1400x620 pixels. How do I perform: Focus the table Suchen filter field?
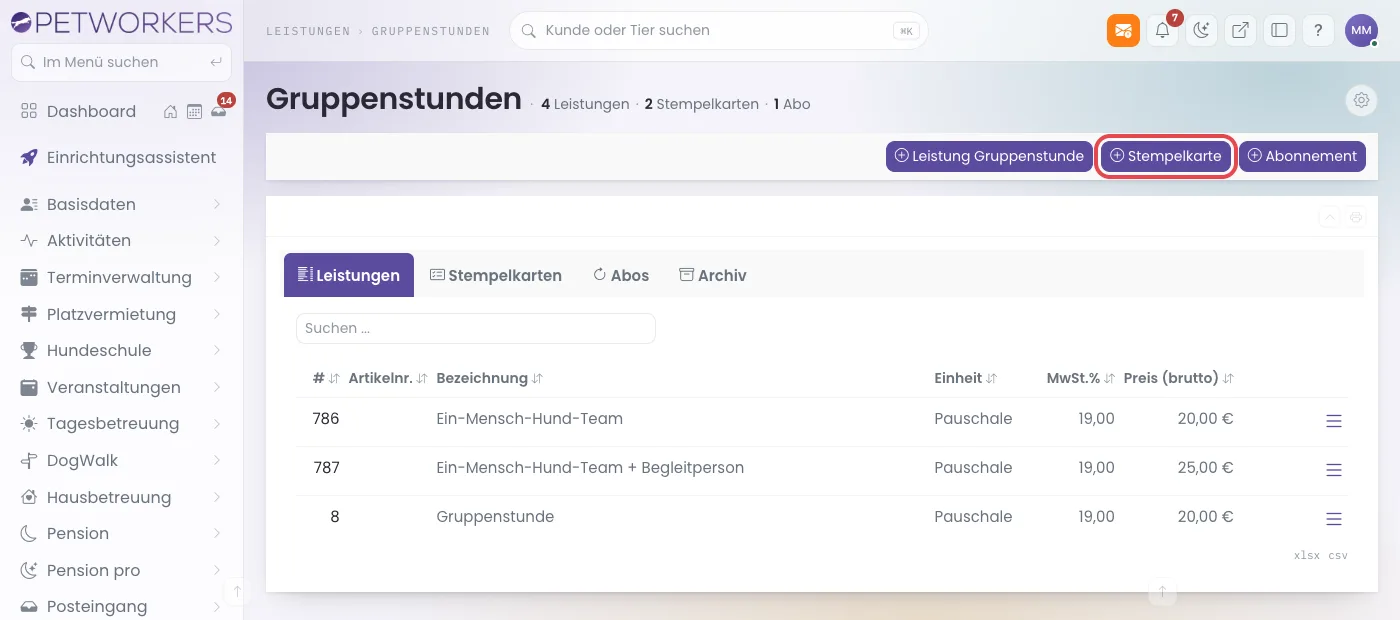(476, 328)
